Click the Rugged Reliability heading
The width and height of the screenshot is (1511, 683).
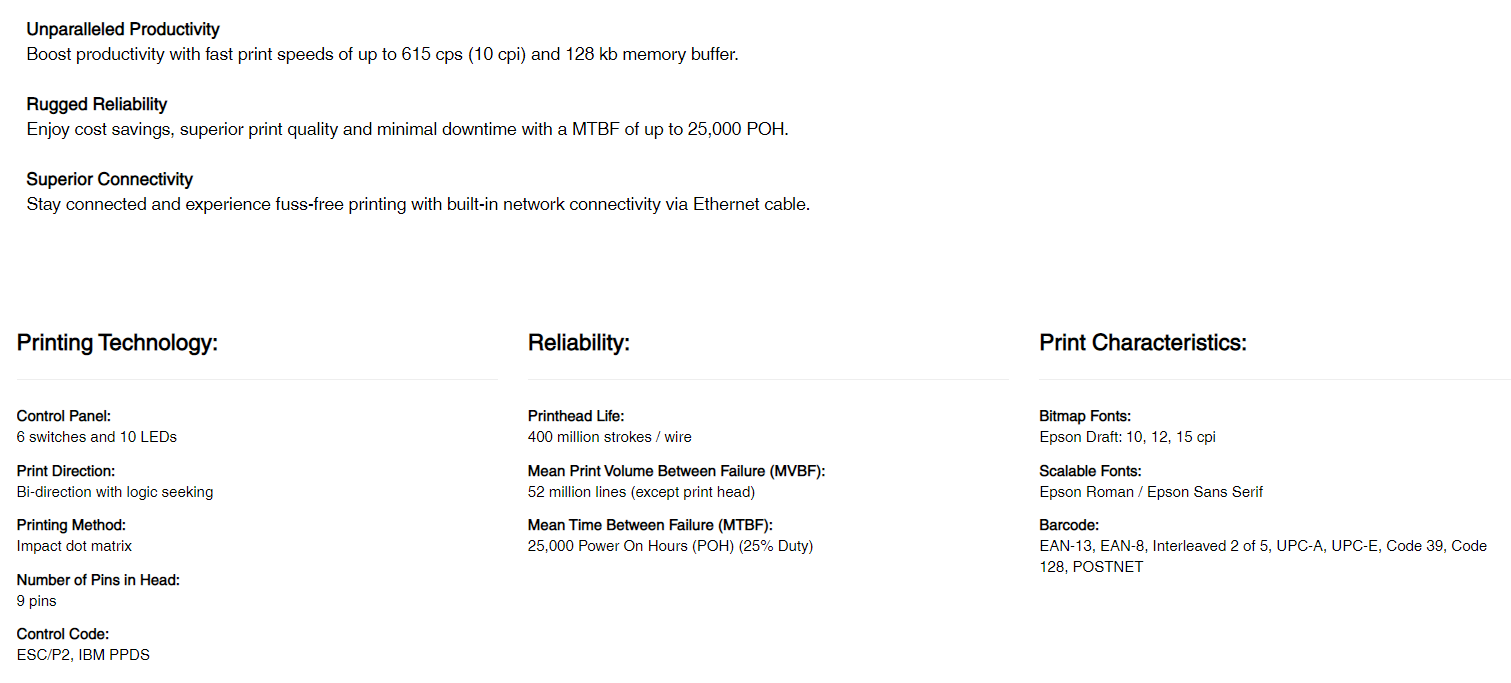coord(97,105)
